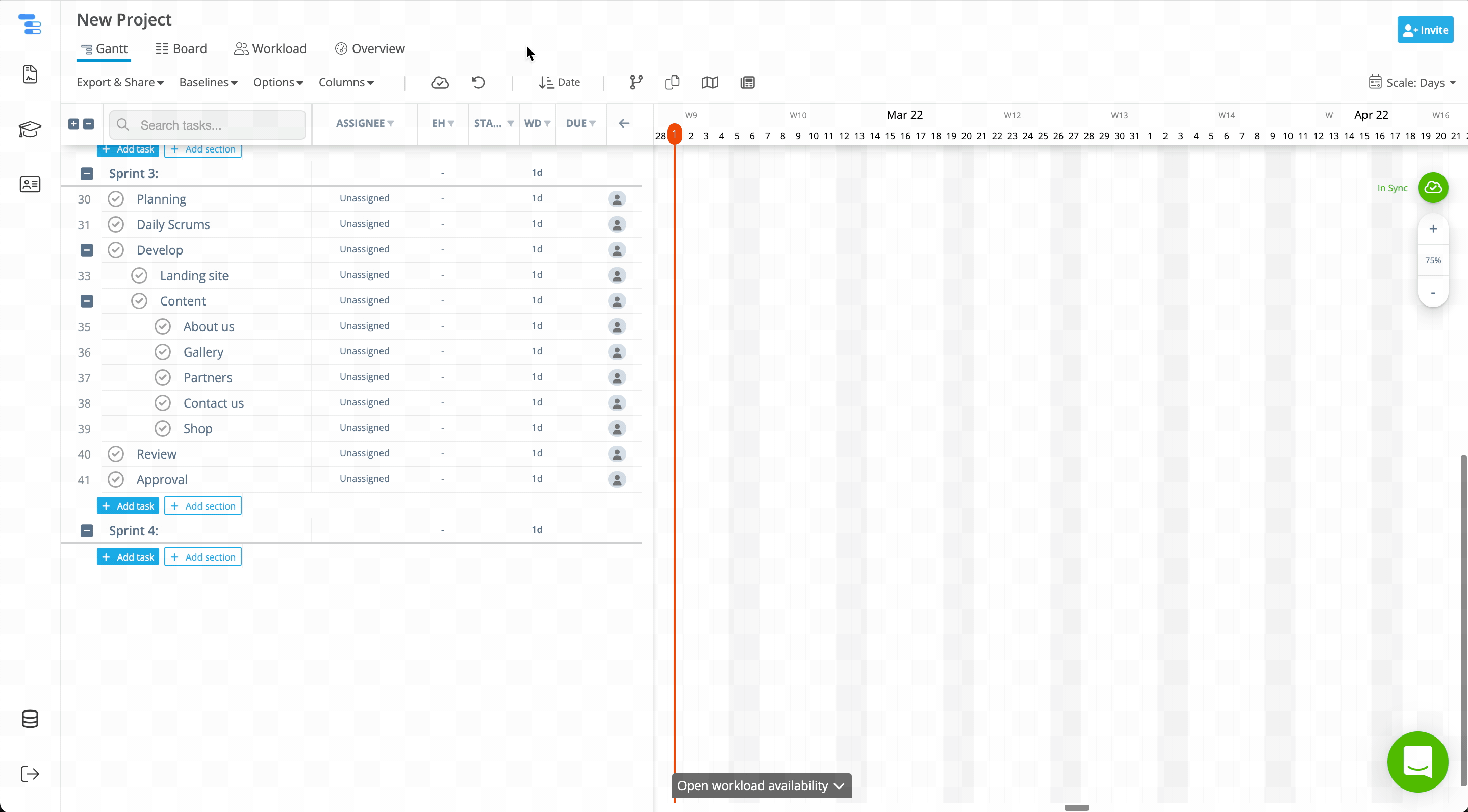
Task: Click the blue Invite button
Action: (1425, 30)
